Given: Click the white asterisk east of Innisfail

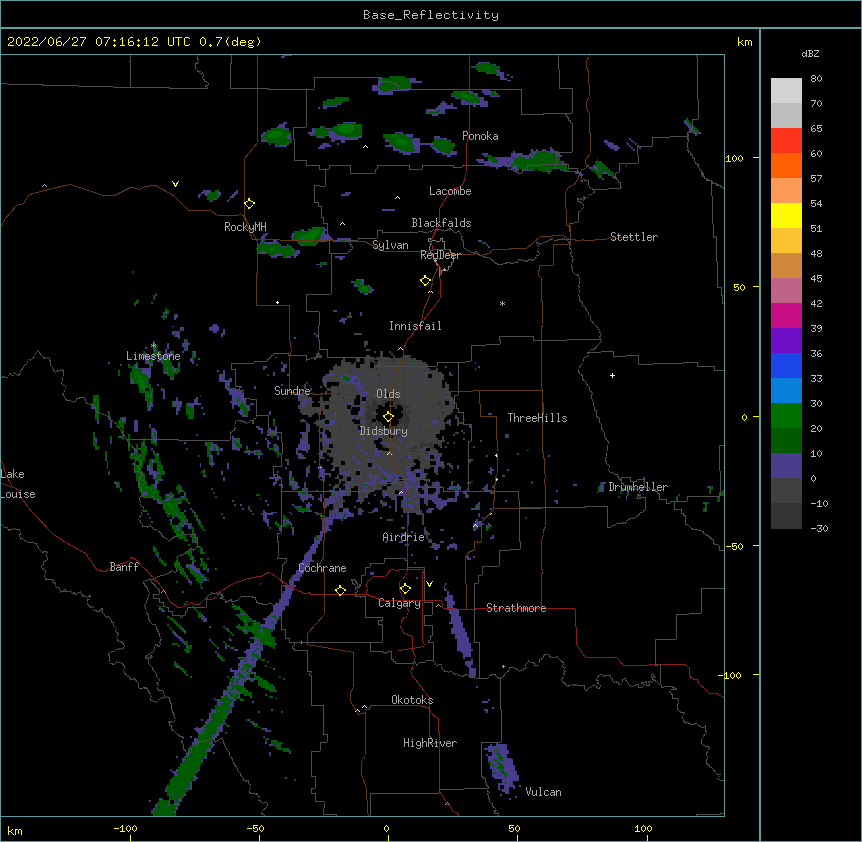Looking at the screenshot, I should 502,303.
